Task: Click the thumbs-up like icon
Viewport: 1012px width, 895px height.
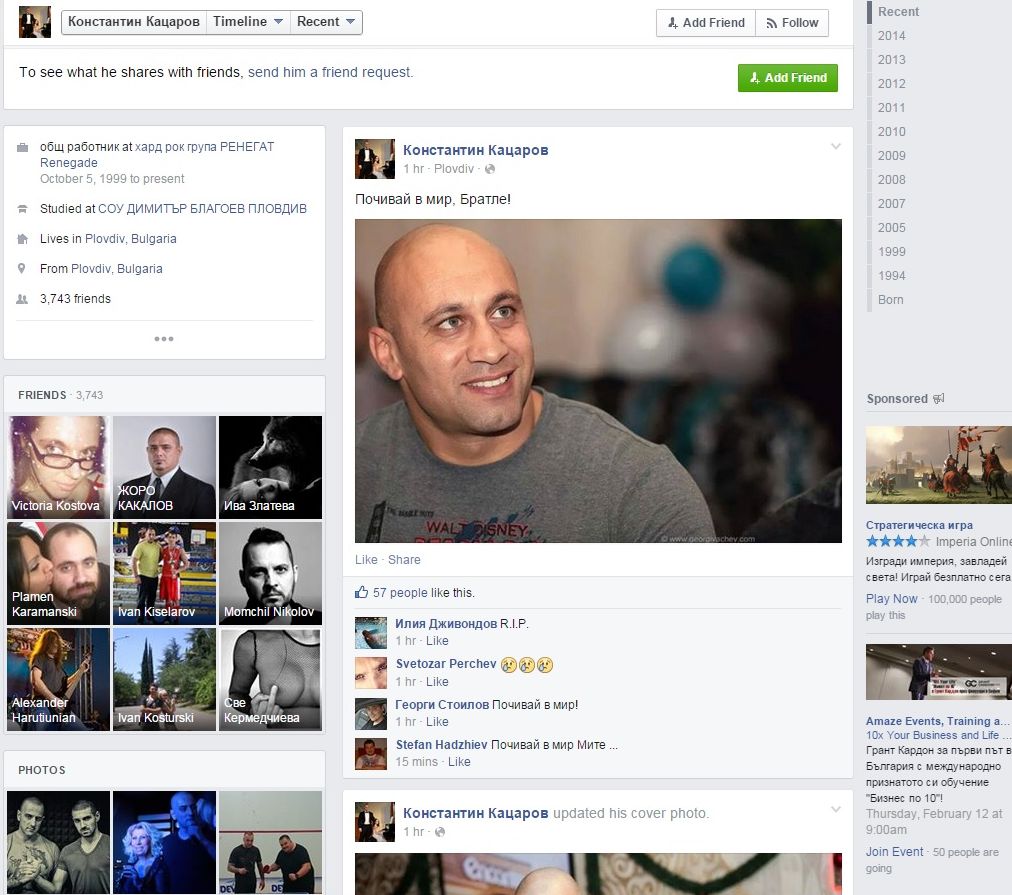Action: [x=361, y=592]
